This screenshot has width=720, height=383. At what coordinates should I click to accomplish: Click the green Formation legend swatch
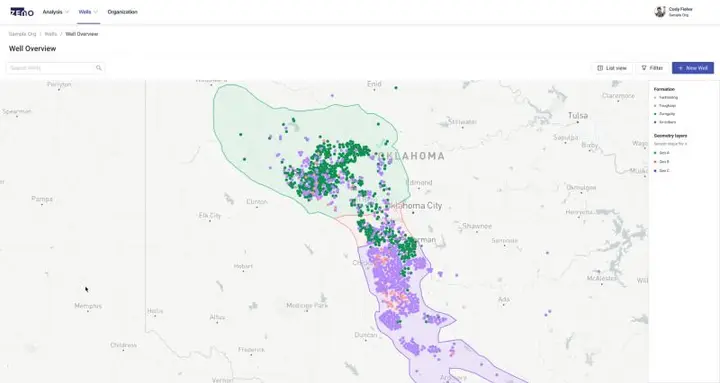pyautogui.click(x=655, y=114)
